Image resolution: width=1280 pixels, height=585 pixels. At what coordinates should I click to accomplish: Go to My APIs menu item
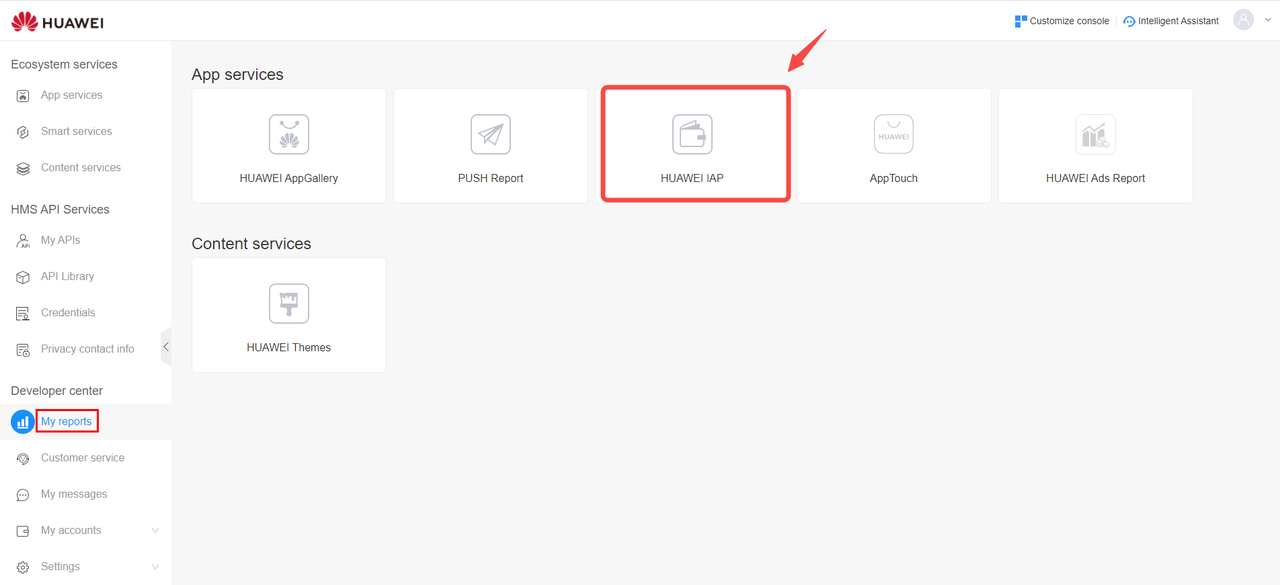point(60,241)
